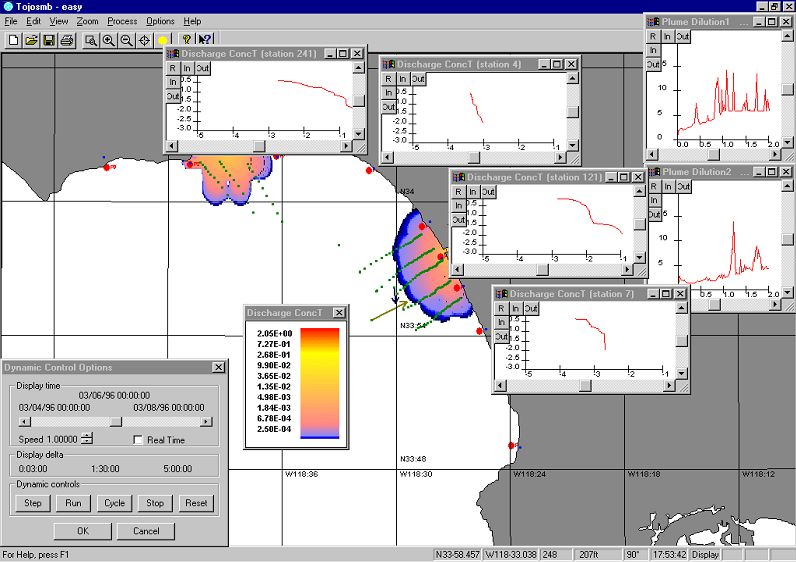Select the crosshair center tool icon
Image resolution: width=796 pixels, height=562 pixels.
[145, 40]
